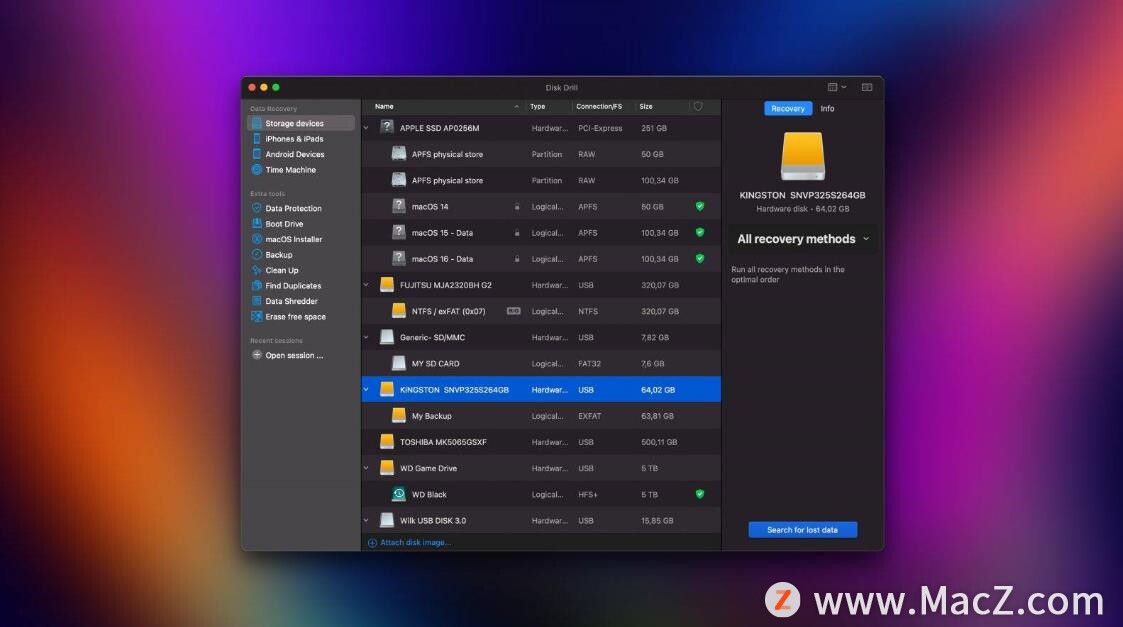
Task: Select the macOS 15 - Data volume
Action: [541, 233]
